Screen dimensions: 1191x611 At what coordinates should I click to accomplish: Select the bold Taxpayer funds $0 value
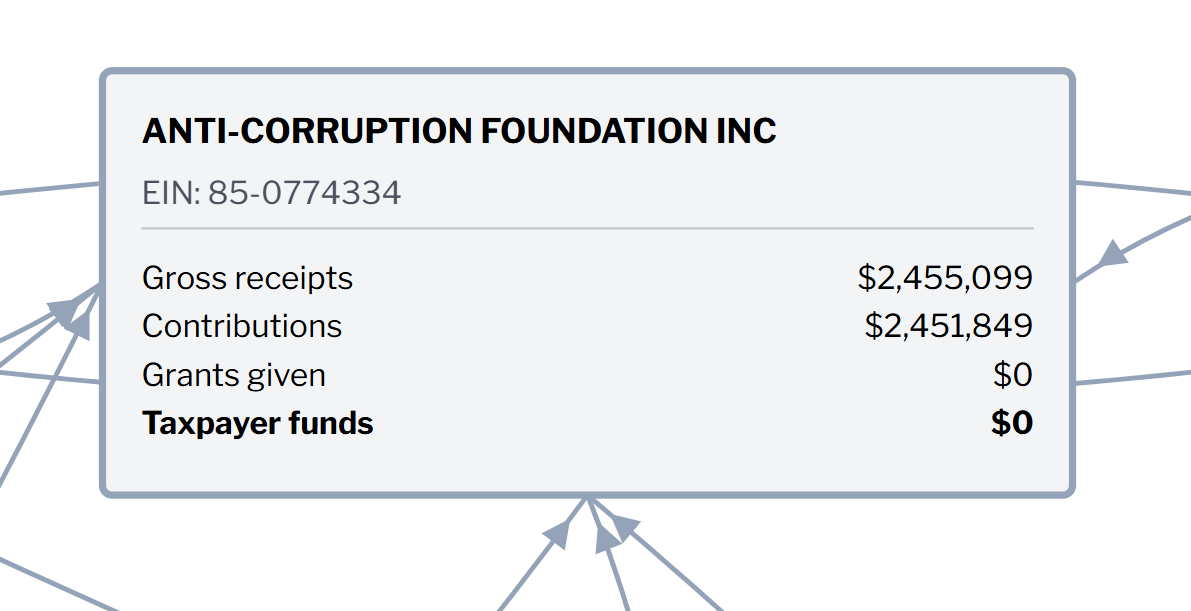pyautogui.click(x=1011, y=423)
